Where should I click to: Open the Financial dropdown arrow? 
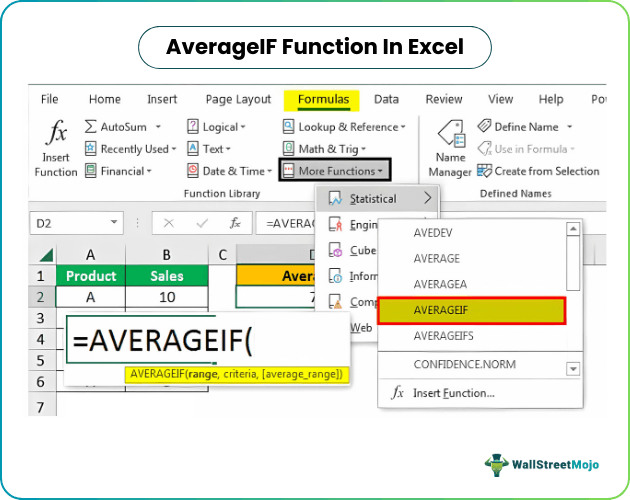(149, 171)
